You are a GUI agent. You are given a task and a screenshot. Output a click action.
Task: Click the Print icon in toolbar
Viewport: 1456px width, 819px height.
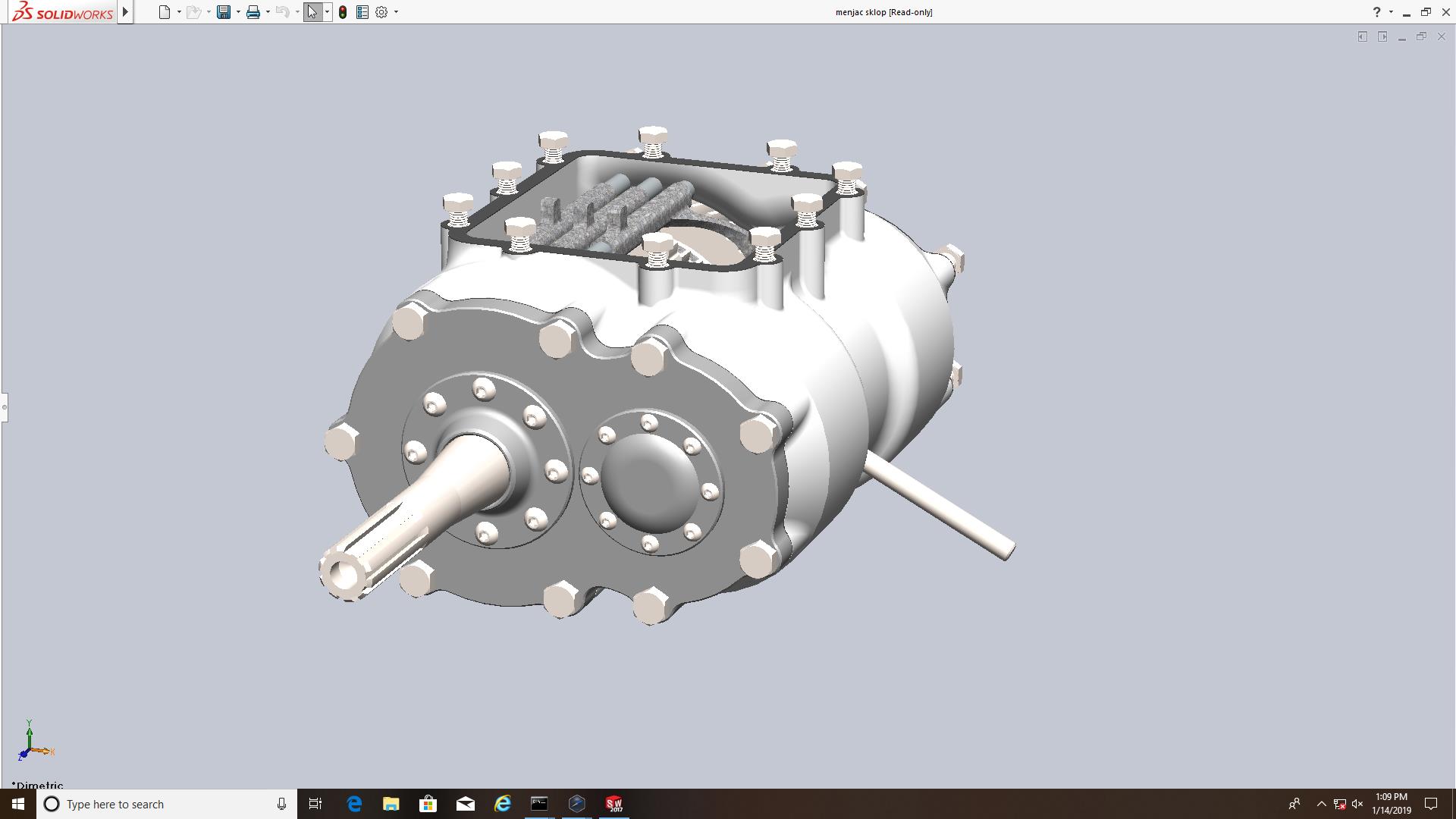point(253,12)
